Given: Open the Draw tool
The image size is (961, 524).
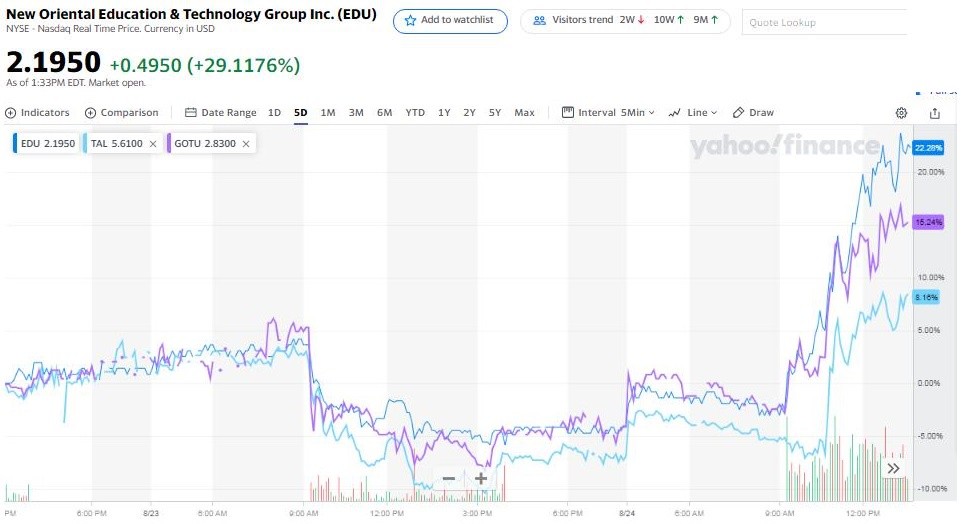Looking at the screenshot, I should click(754, 113).
